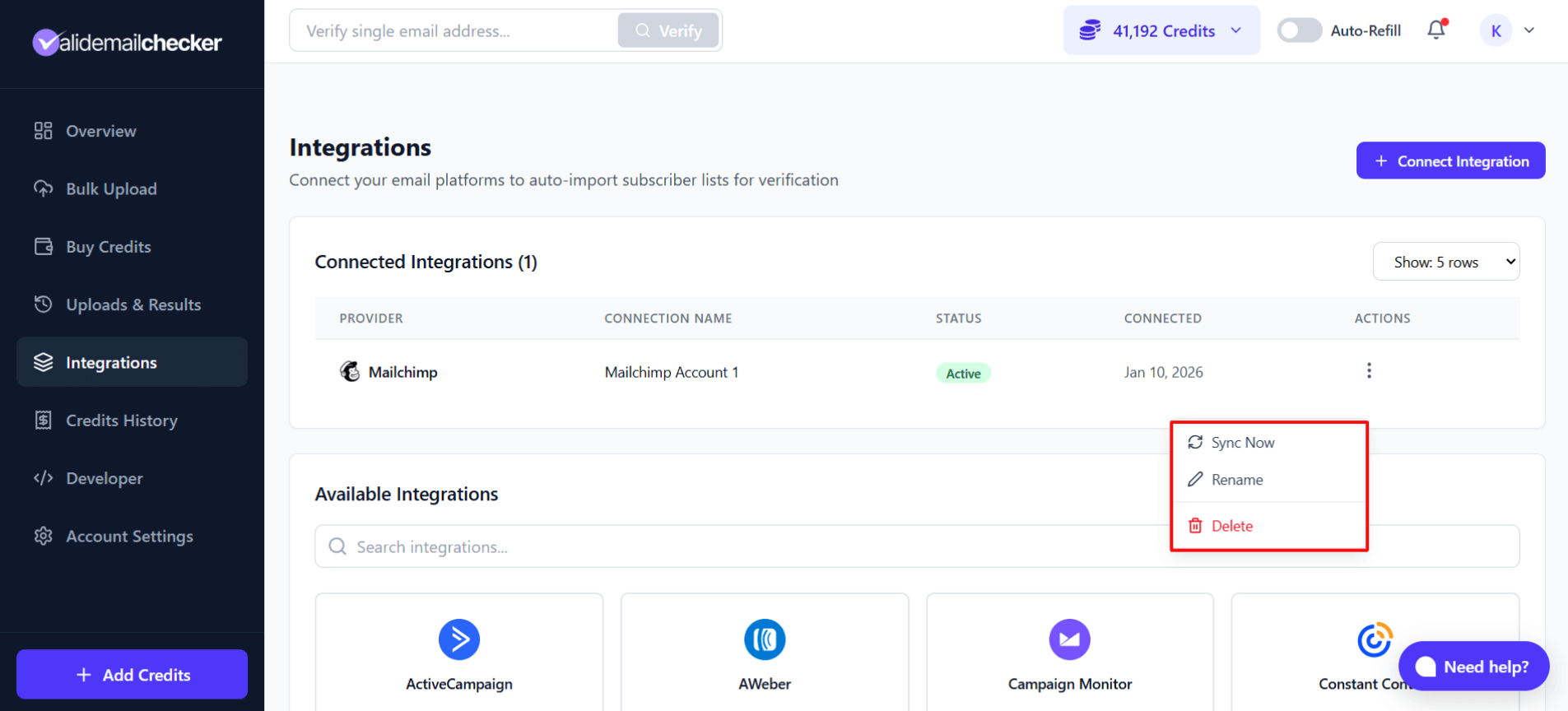Viewport: 1568px width, 711px height.
Task: Open the three-dot actions menu for Mailchimp
Action: pos(1369,370)
